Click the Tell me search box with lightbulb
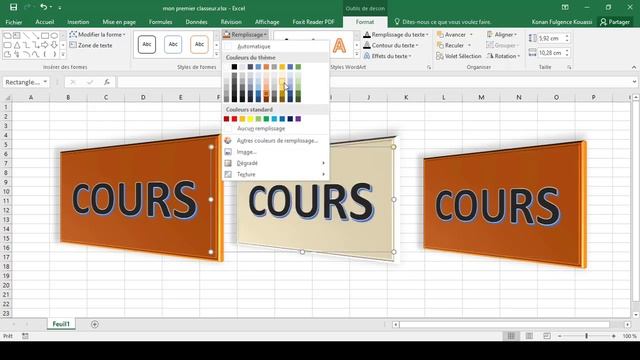The height and width of the screenshot is (360, 640). 443,22
